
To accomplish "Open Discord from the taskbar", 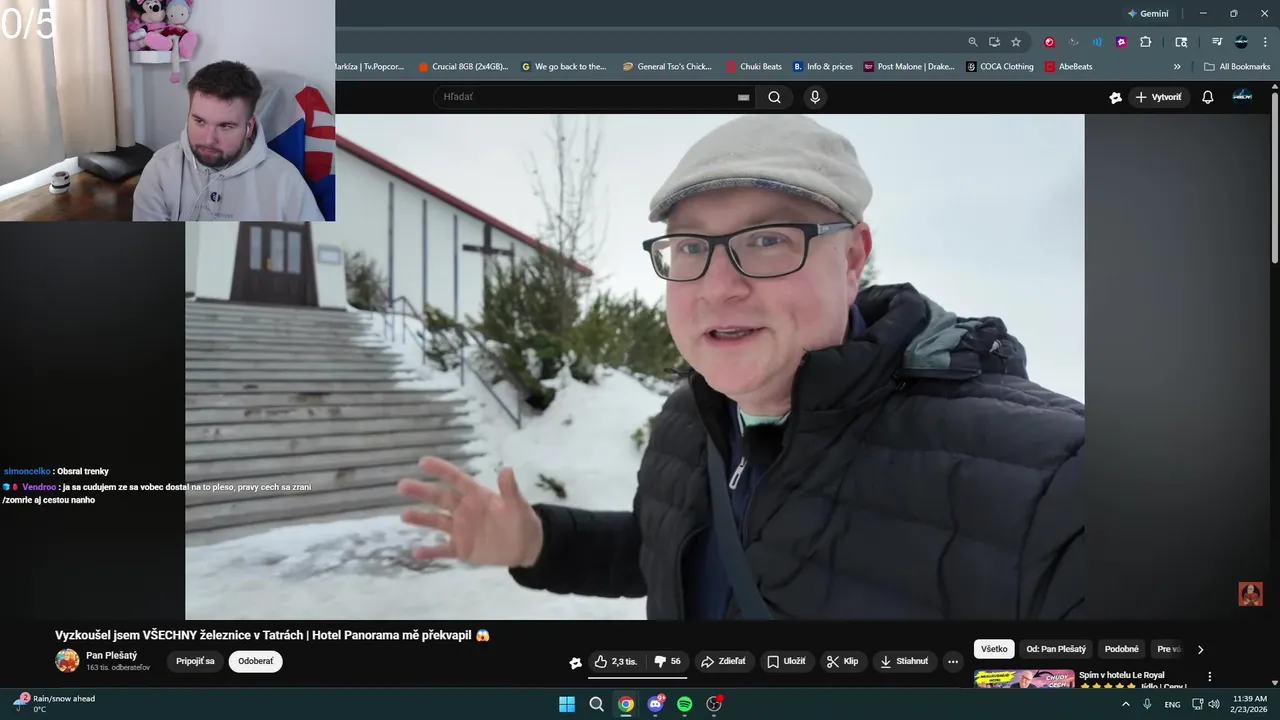I will point(655,704).
